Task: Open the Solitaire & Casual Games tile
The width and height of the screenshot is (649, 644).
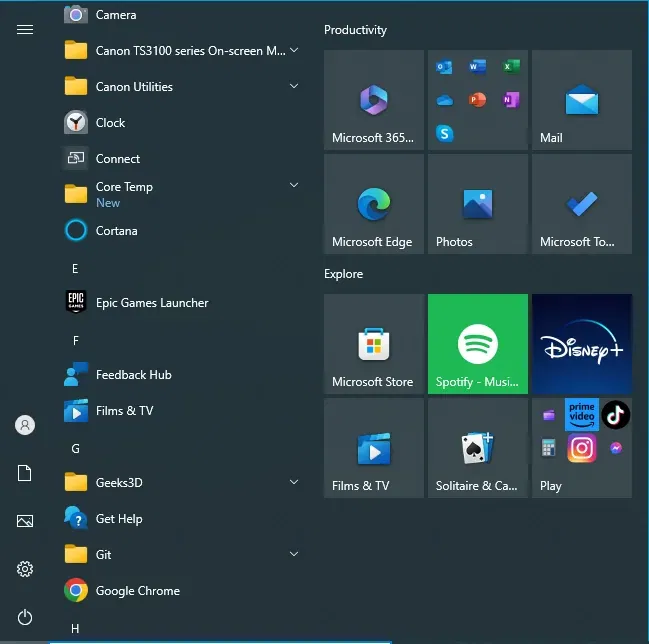Action: (478, 448)
